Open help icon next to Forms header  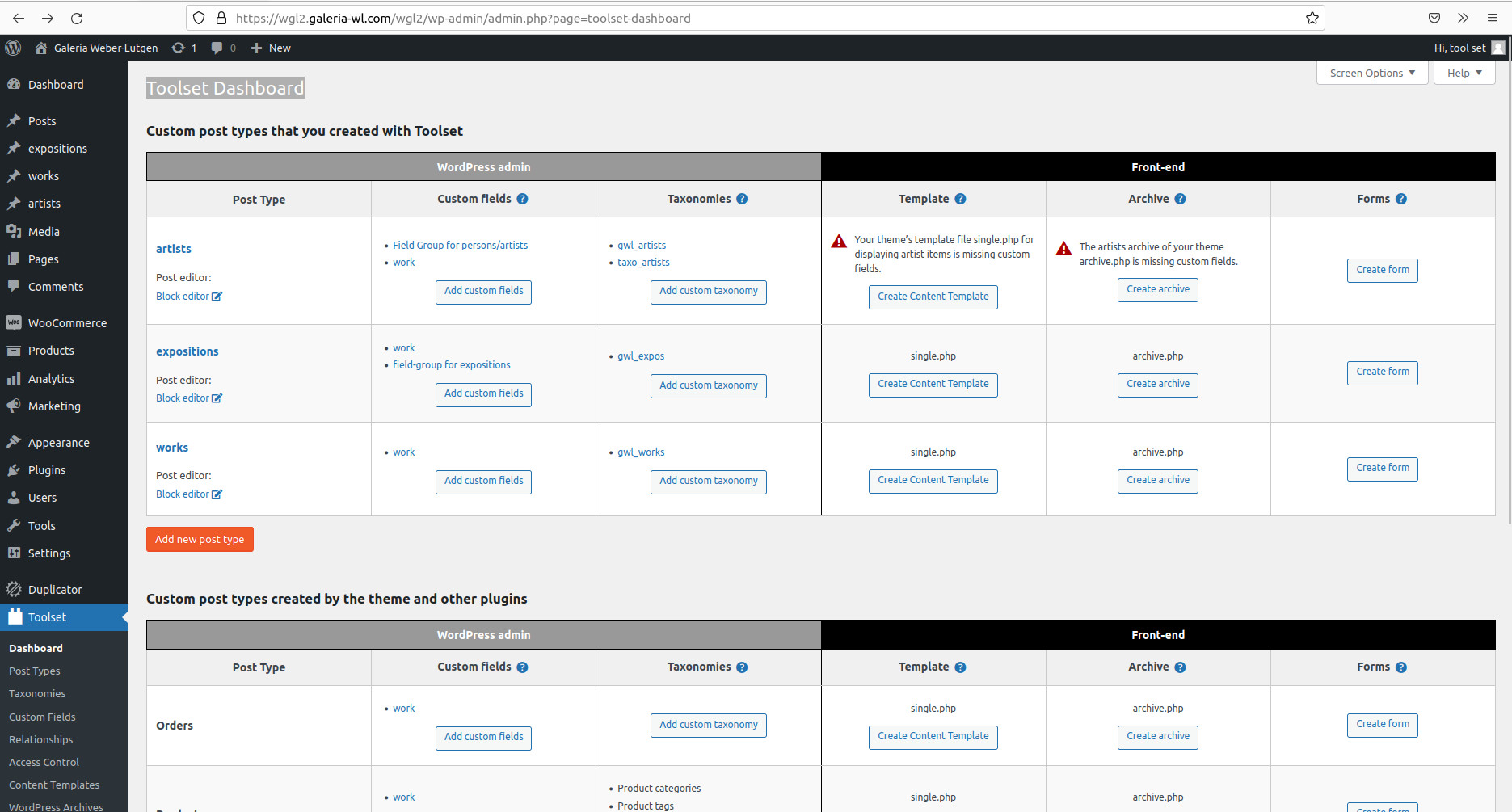click(1401, 199)
